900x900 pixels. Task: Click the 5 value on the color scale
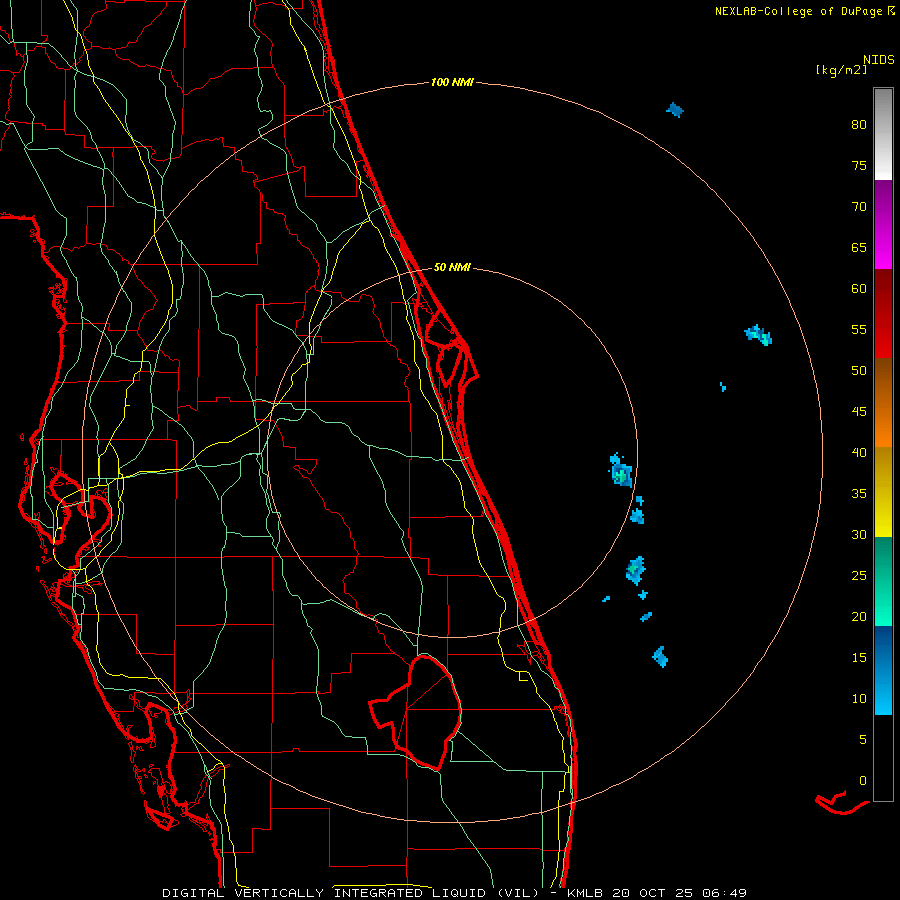pos(863,740)
